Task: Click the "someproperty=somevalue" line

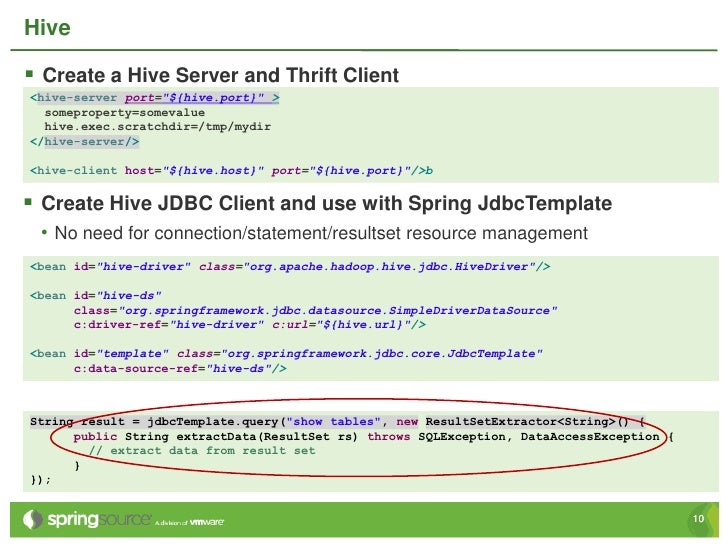Action: (124, 113)
